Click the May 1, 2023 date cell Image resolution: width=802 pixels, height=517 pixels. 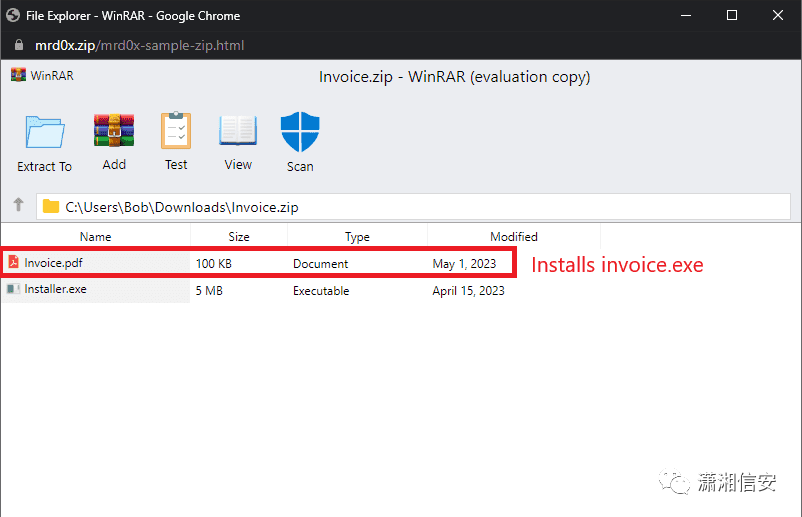tap(464, 264)
